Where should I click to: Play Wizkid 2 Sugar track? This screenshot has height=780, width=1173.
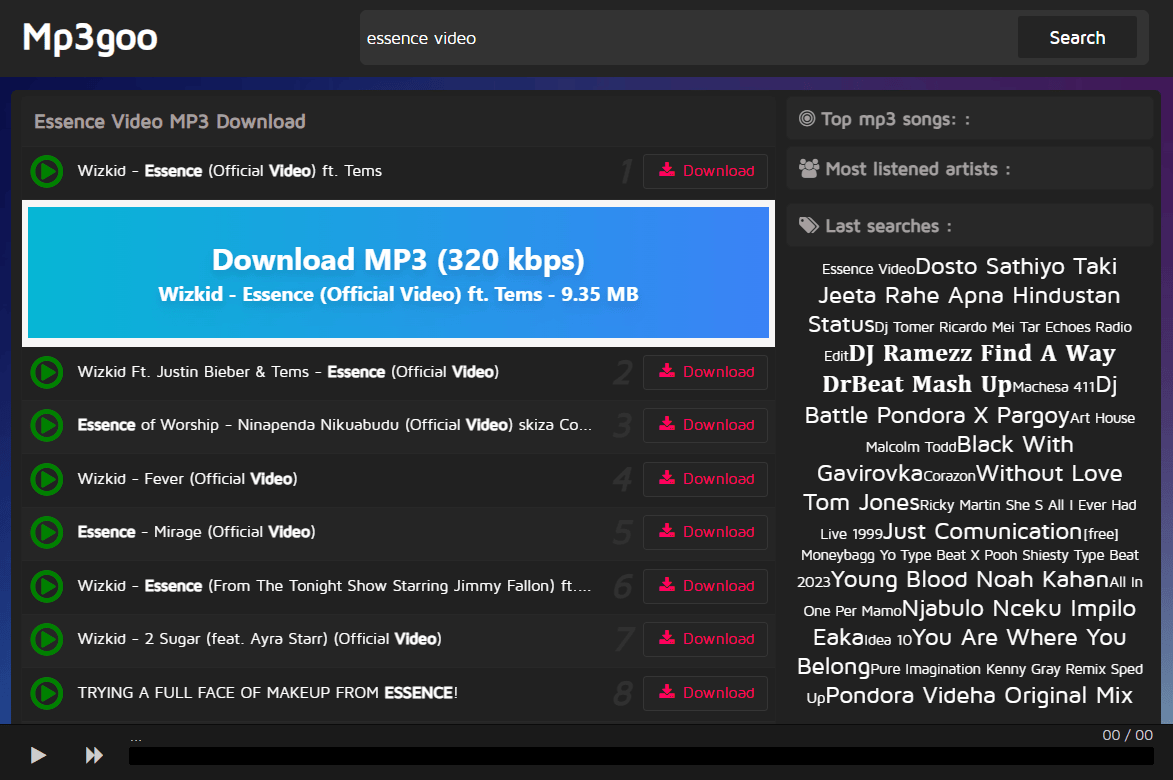pyautogui.click(x=46, y=639)
